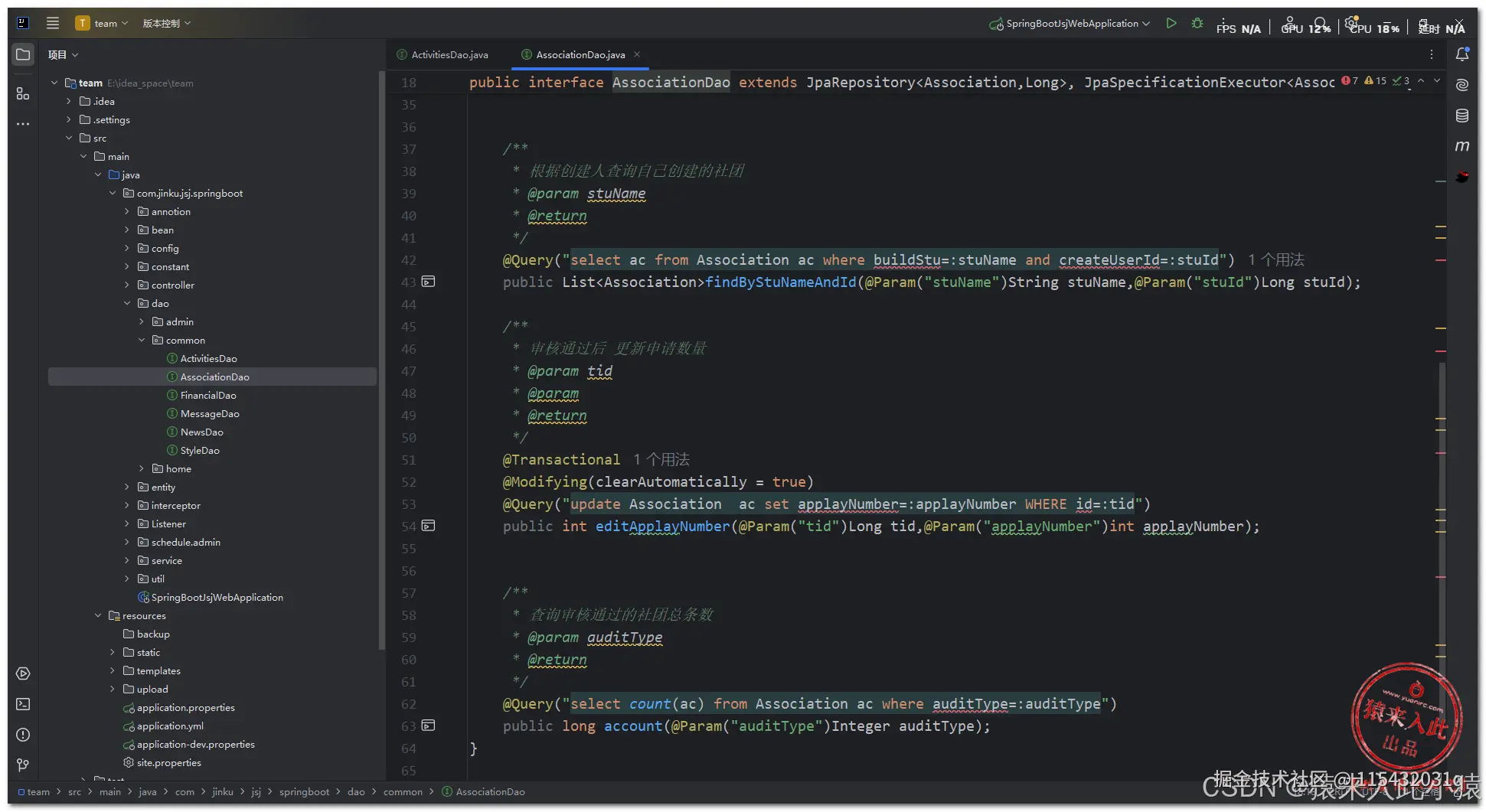Run SpringBootJsjWebApplication
The height and width of the screenshot is (812, 1486).
pyautogui.click(x=1171, y=23)
